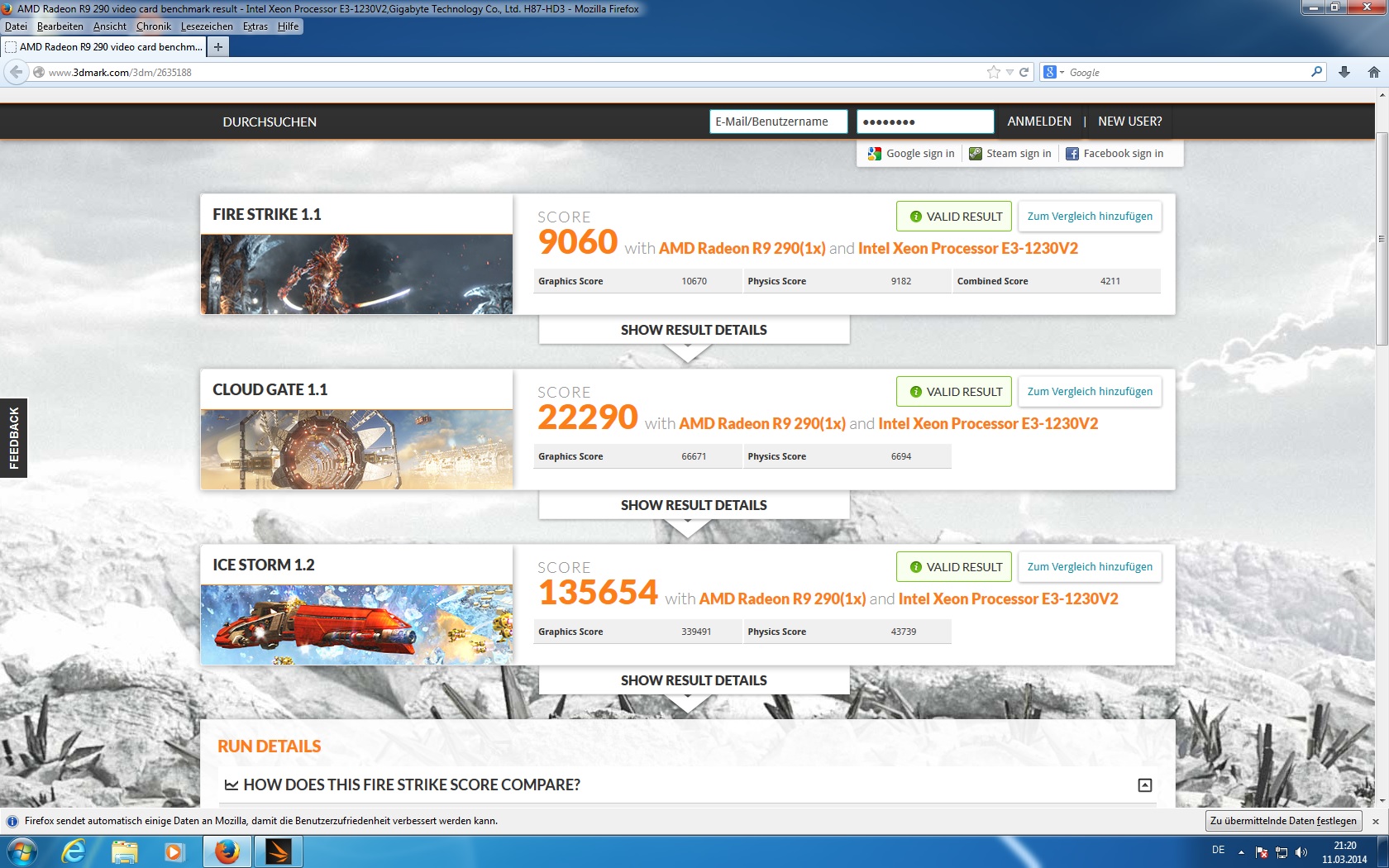Click the Fire Strike score 9060
Image resolution: width=1389 pixels, height=868 pixels.
[x=578, y=242]
